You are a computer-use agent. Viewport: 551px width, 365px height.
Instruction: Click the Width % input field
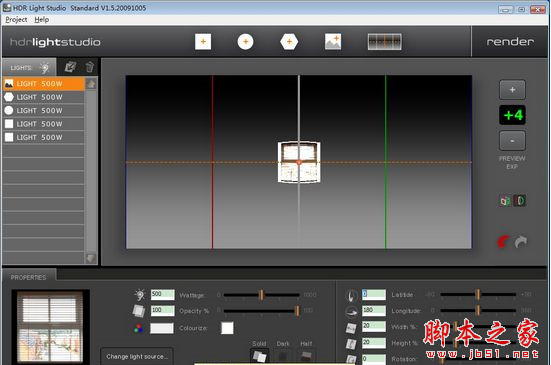(x=374, y=326)
